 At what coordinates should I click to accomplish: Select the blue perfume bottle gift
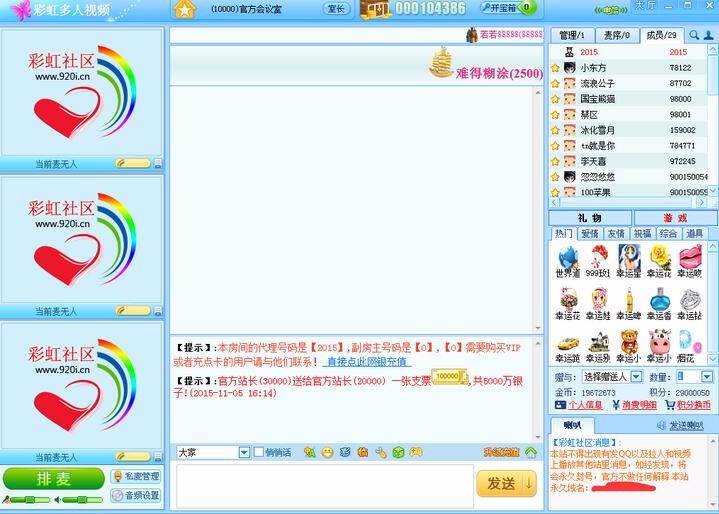659,304
